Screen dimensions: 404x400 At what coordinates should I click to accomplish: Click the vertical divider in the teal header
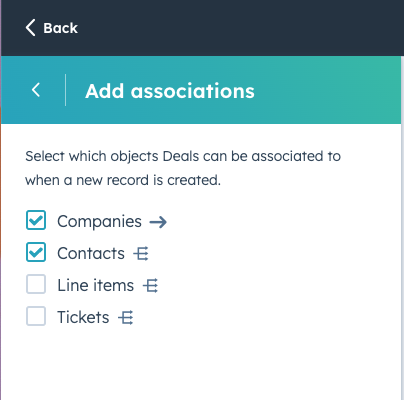pyautogui.click(x=65, y=90)
